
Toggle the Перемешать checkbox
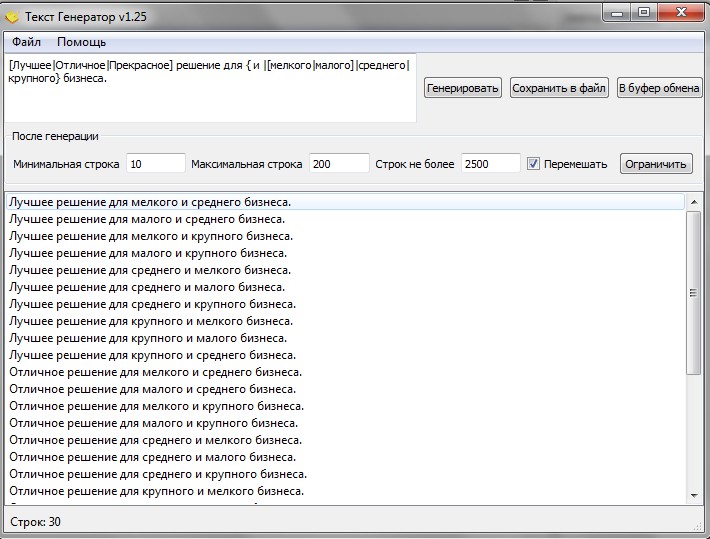point(533,164)
